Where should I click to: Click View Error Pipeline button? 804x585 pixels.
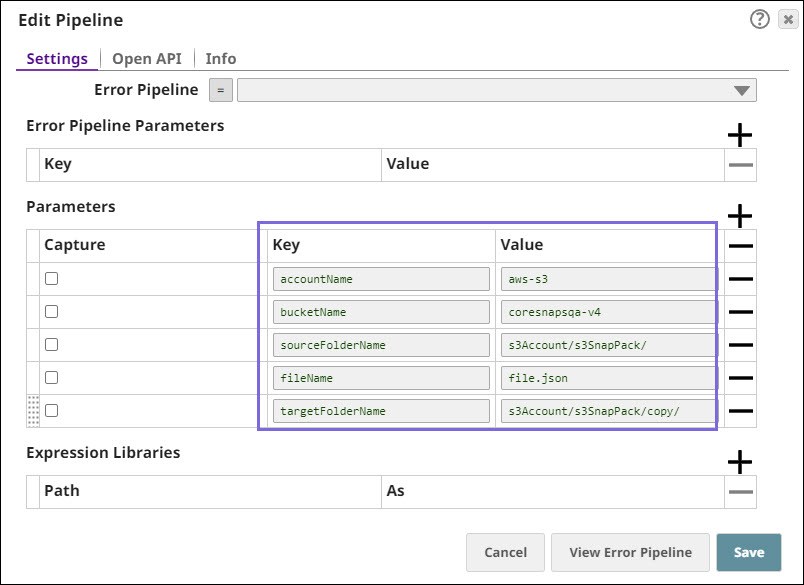630,552
